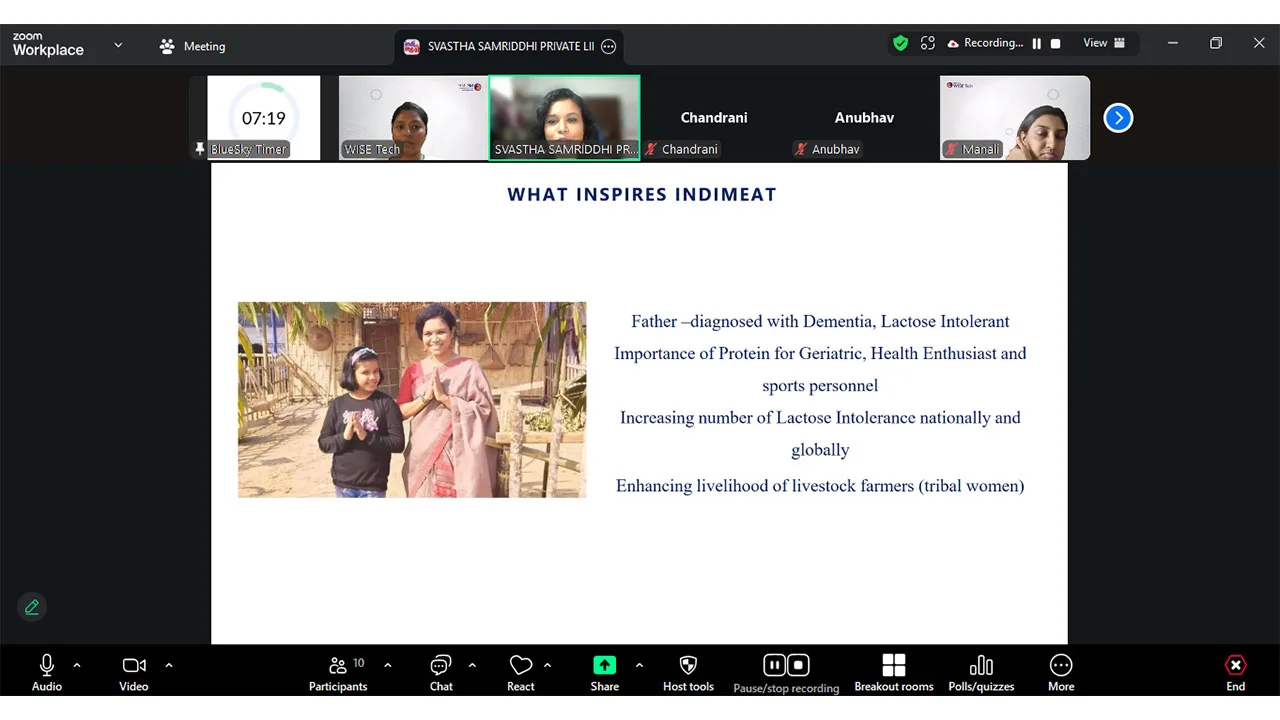Stop recording from top bar
This screenshot has width=1280, height=720.
(1055, 43)
